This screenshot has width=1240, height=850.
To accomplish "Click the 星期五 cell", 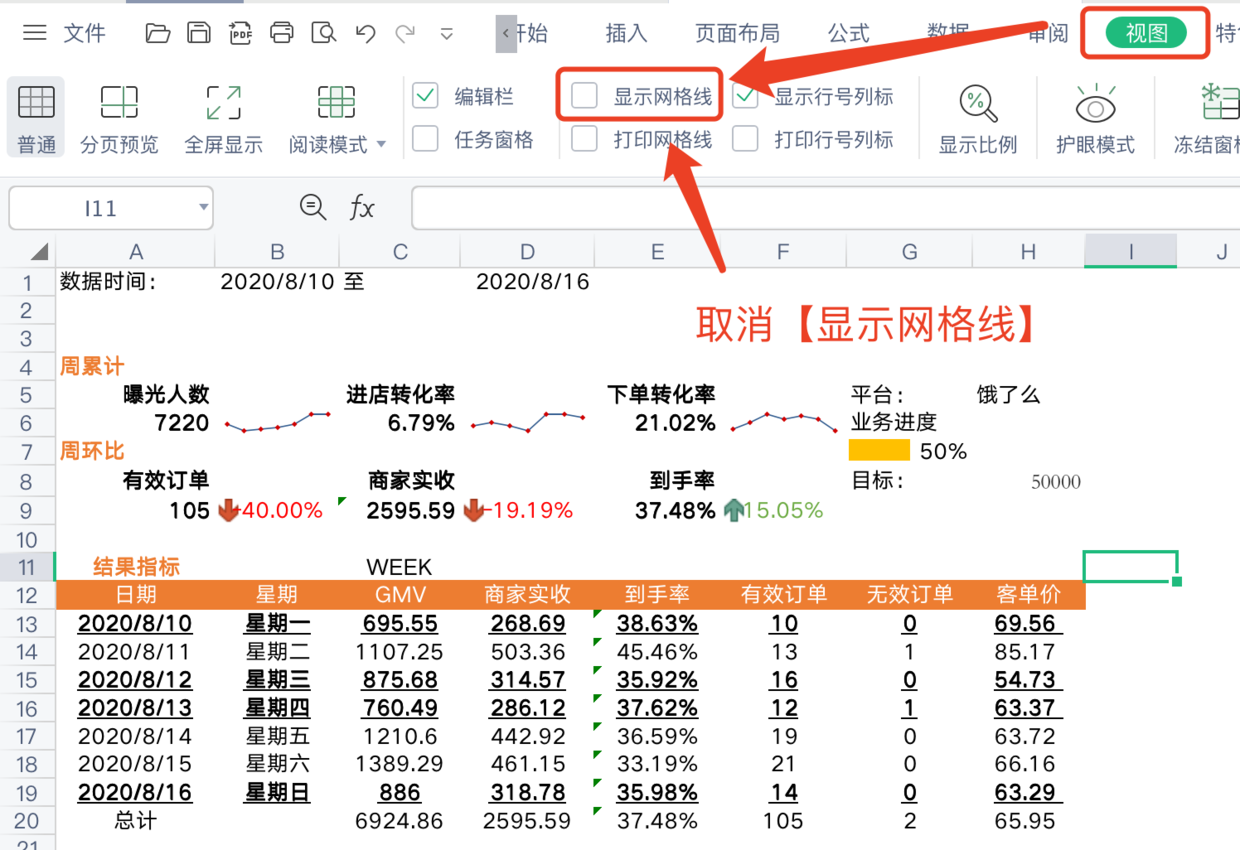I will click(x=277, y=737).
